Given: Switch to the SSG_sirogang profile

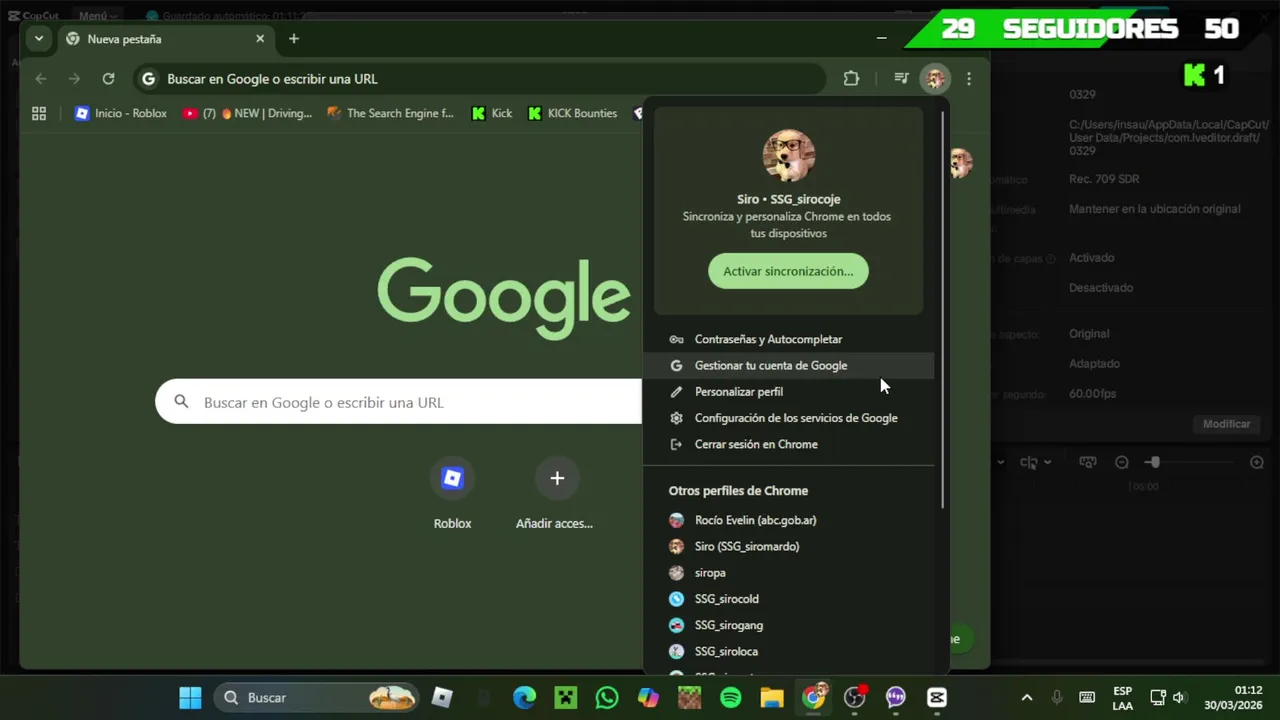Looking at the screenshot, I should 789,625.
